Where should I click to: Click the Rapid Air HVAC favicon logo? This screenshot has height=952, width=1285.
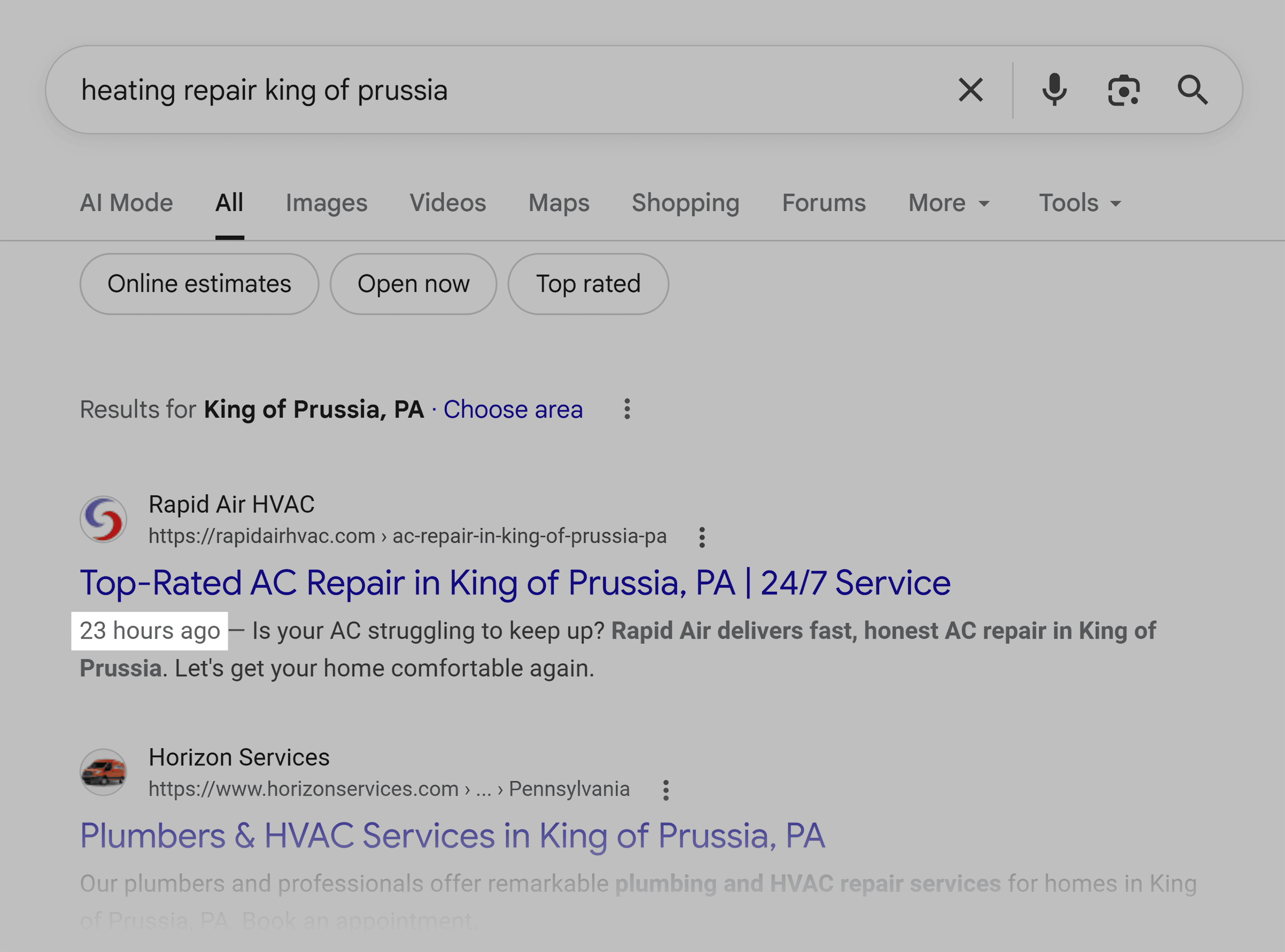(104, 519)
